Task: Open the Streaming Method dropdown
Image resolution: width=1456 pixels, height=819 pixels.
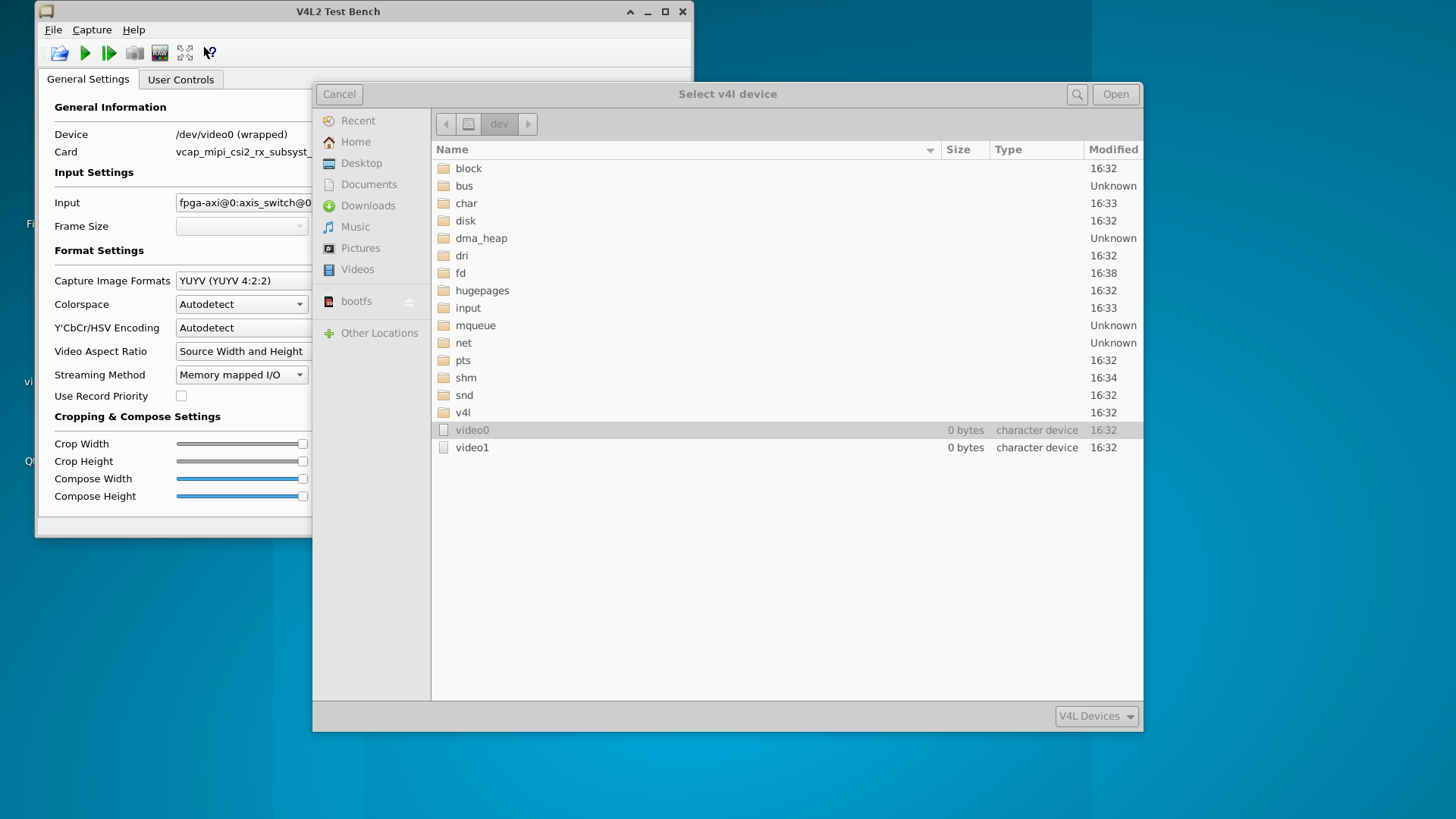Action: (x=242, y=375)
